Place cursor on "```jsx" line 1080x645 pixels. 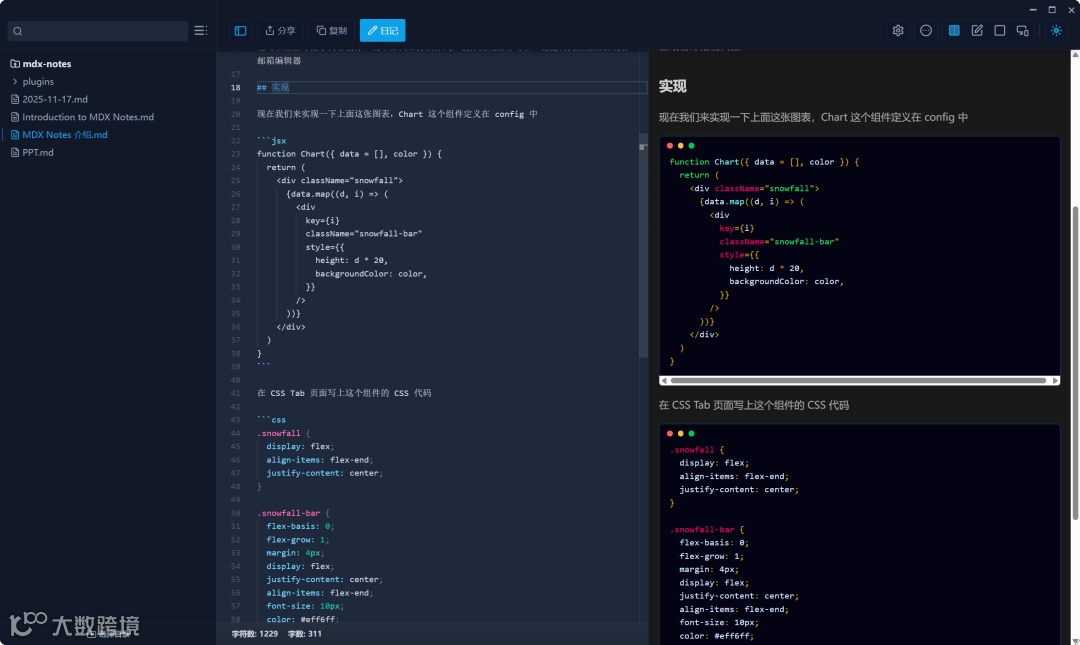coord(271,141)
